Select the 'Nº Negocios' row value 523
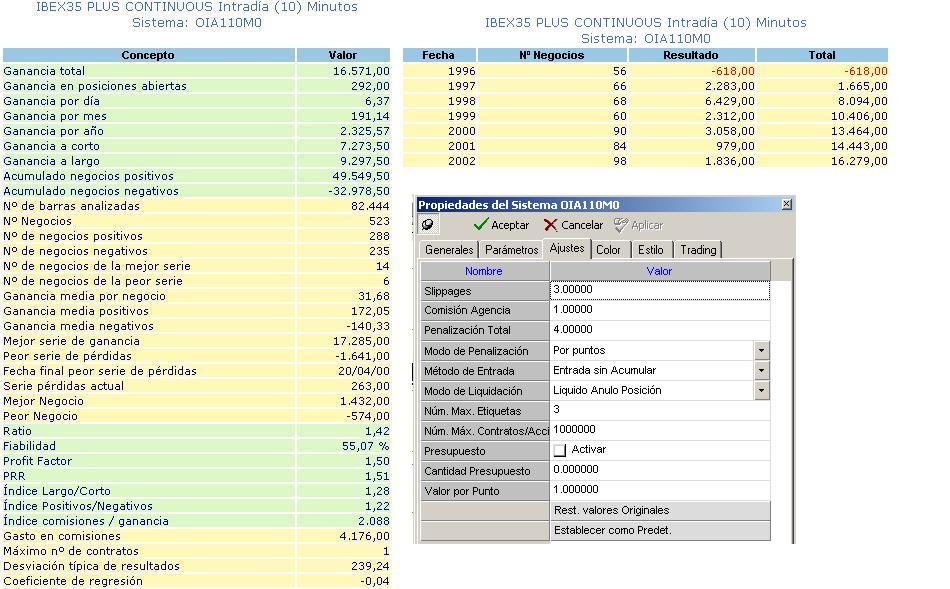The height and width of the screenshot is (589, 950). 379,221
